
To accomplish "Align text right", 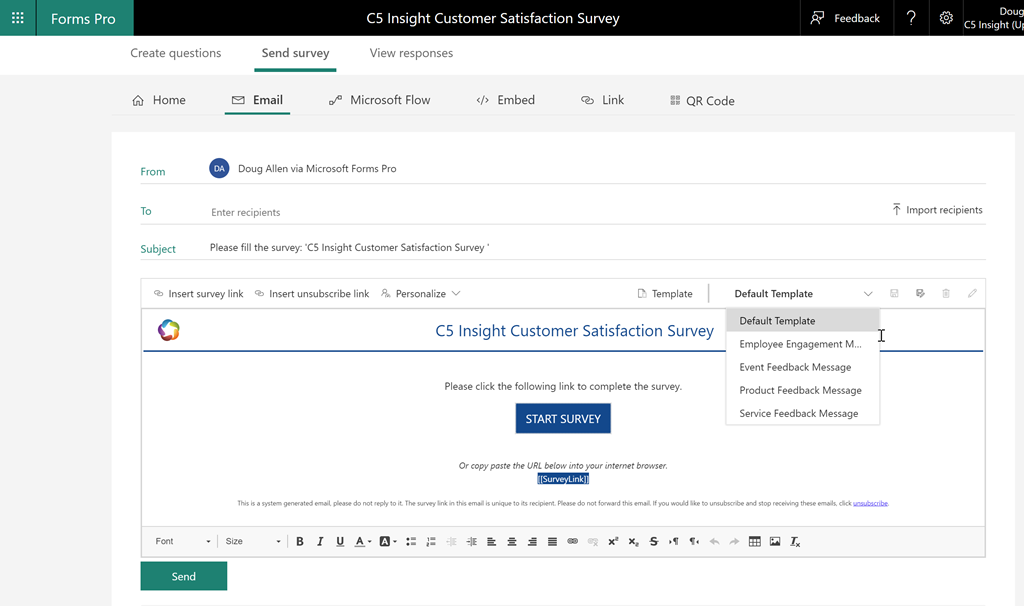I will tap(532, 541).
